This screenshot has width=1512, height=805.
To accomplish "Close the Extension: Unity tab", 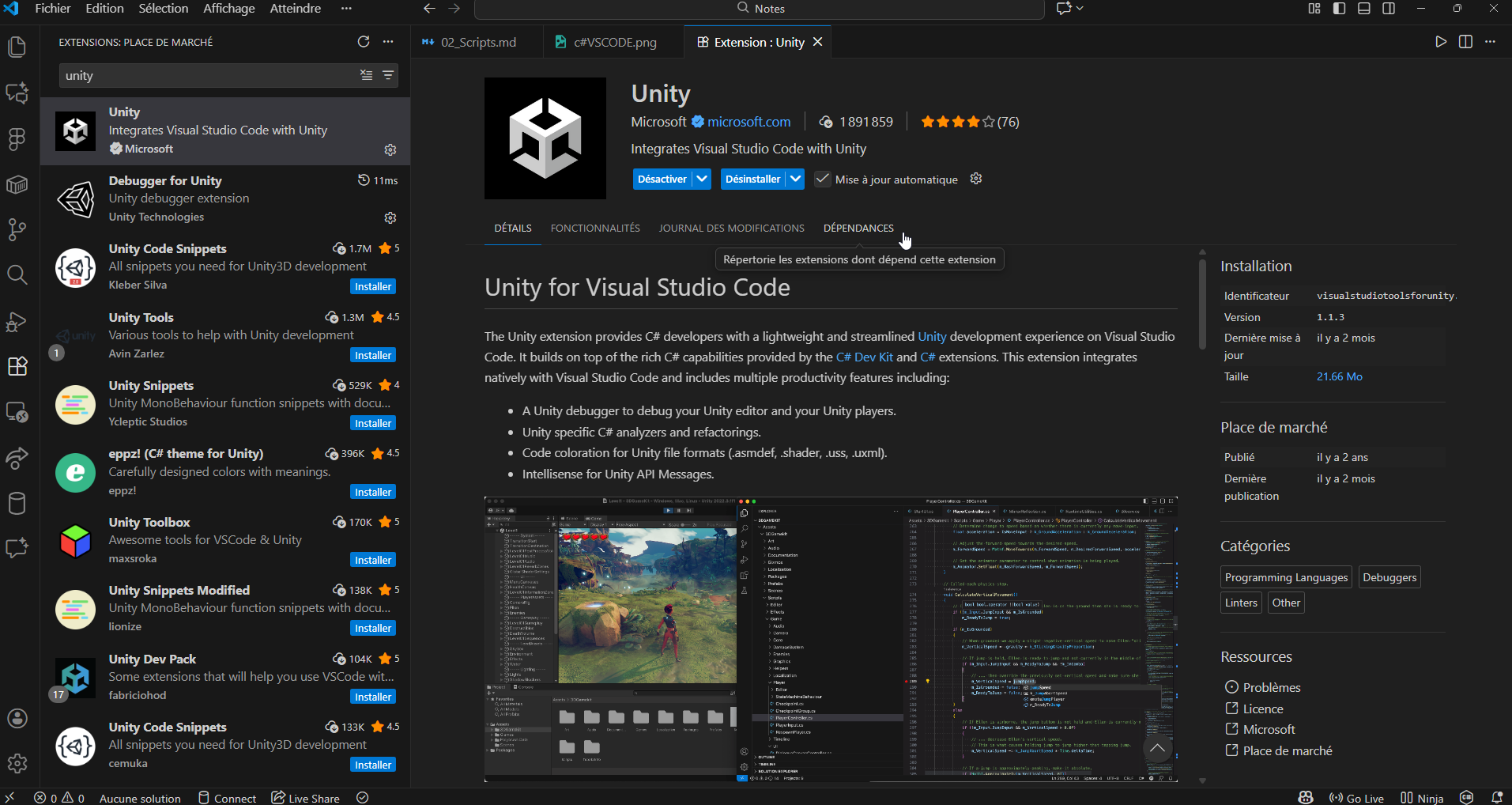I will coord(818,42).
